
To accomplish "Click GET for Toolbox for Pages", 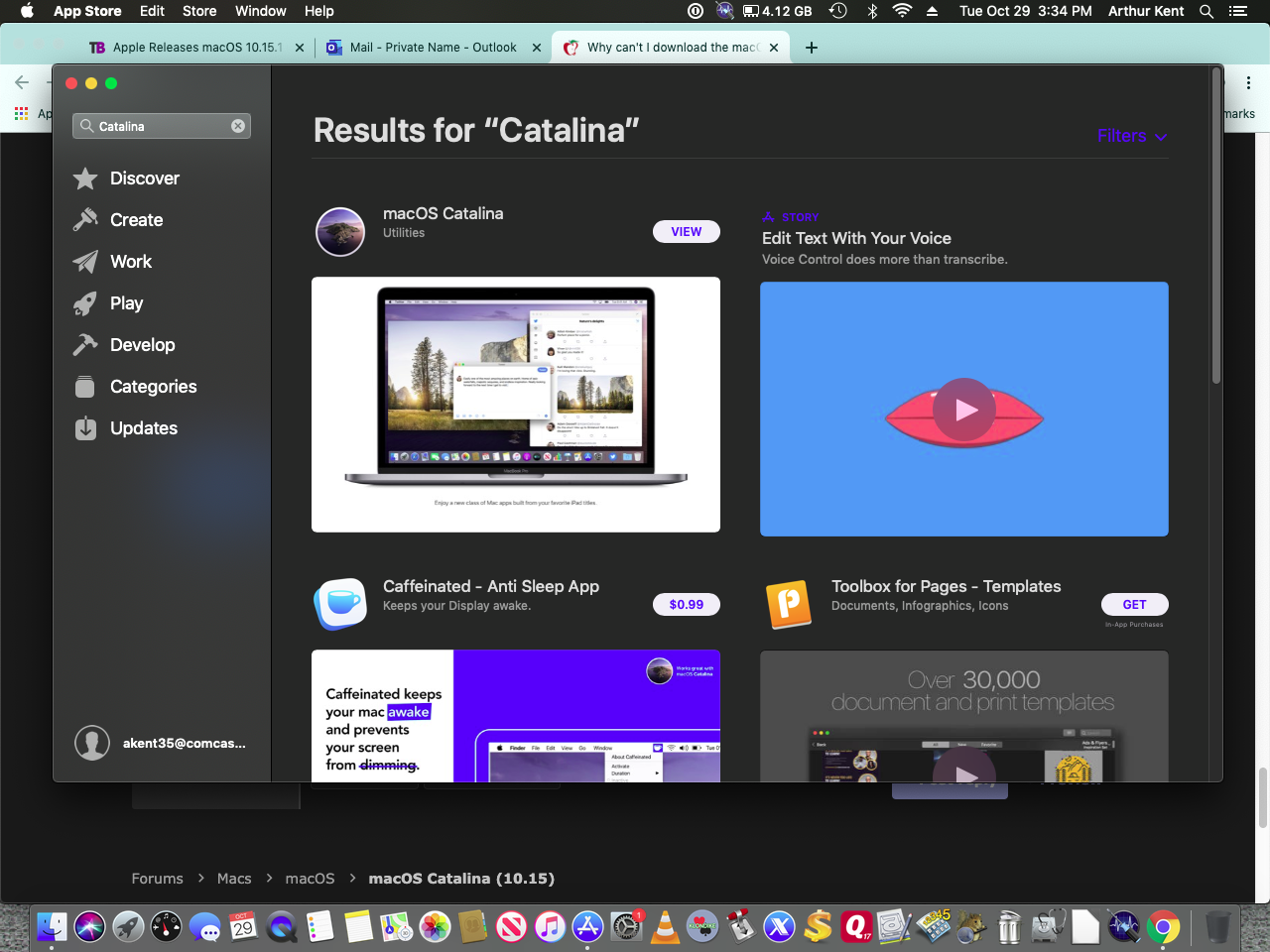I will pyautogui.click(x=1135, y=604).
